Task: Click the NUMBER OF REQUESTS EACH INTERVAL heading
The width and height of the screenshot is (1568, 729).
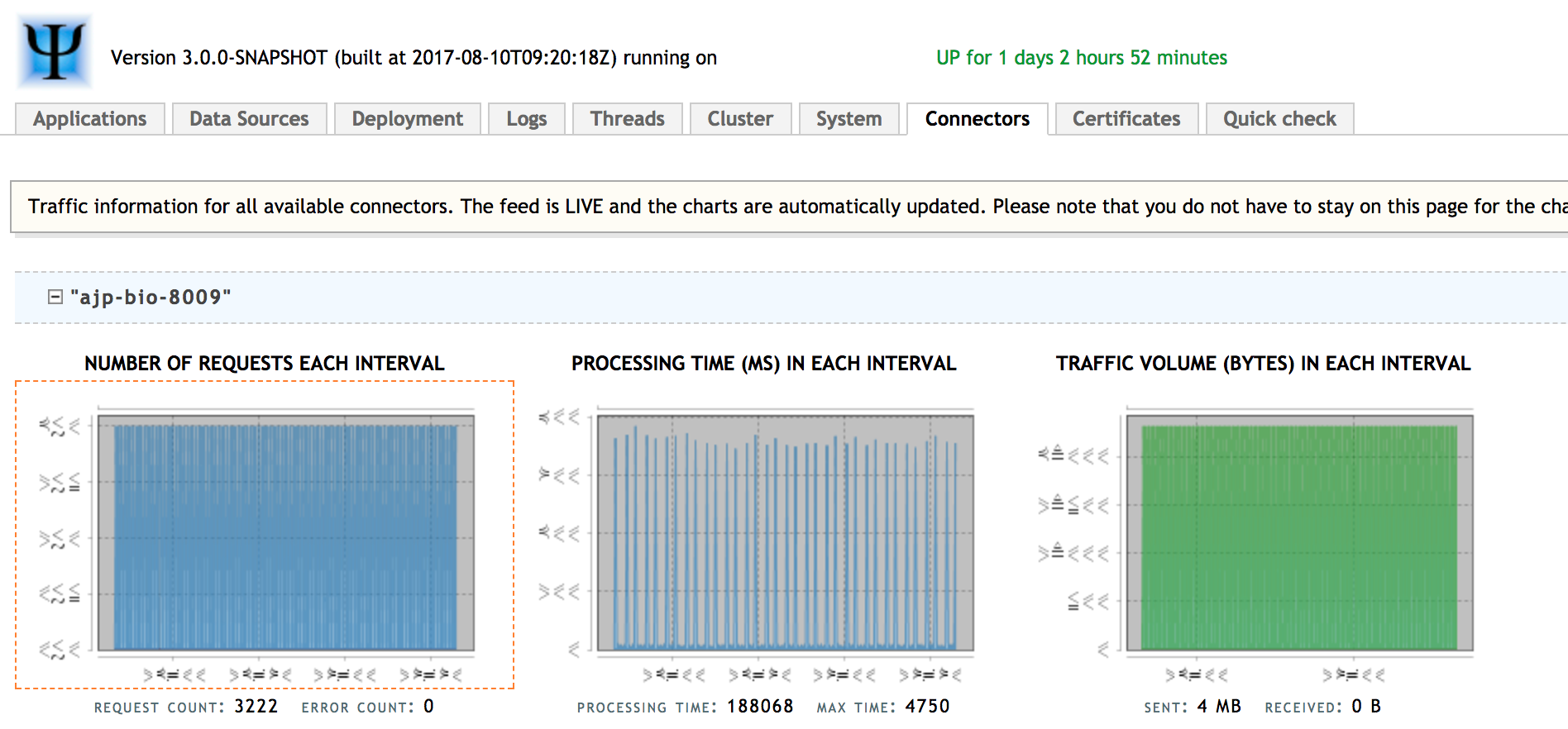Action: click(265, 364)
